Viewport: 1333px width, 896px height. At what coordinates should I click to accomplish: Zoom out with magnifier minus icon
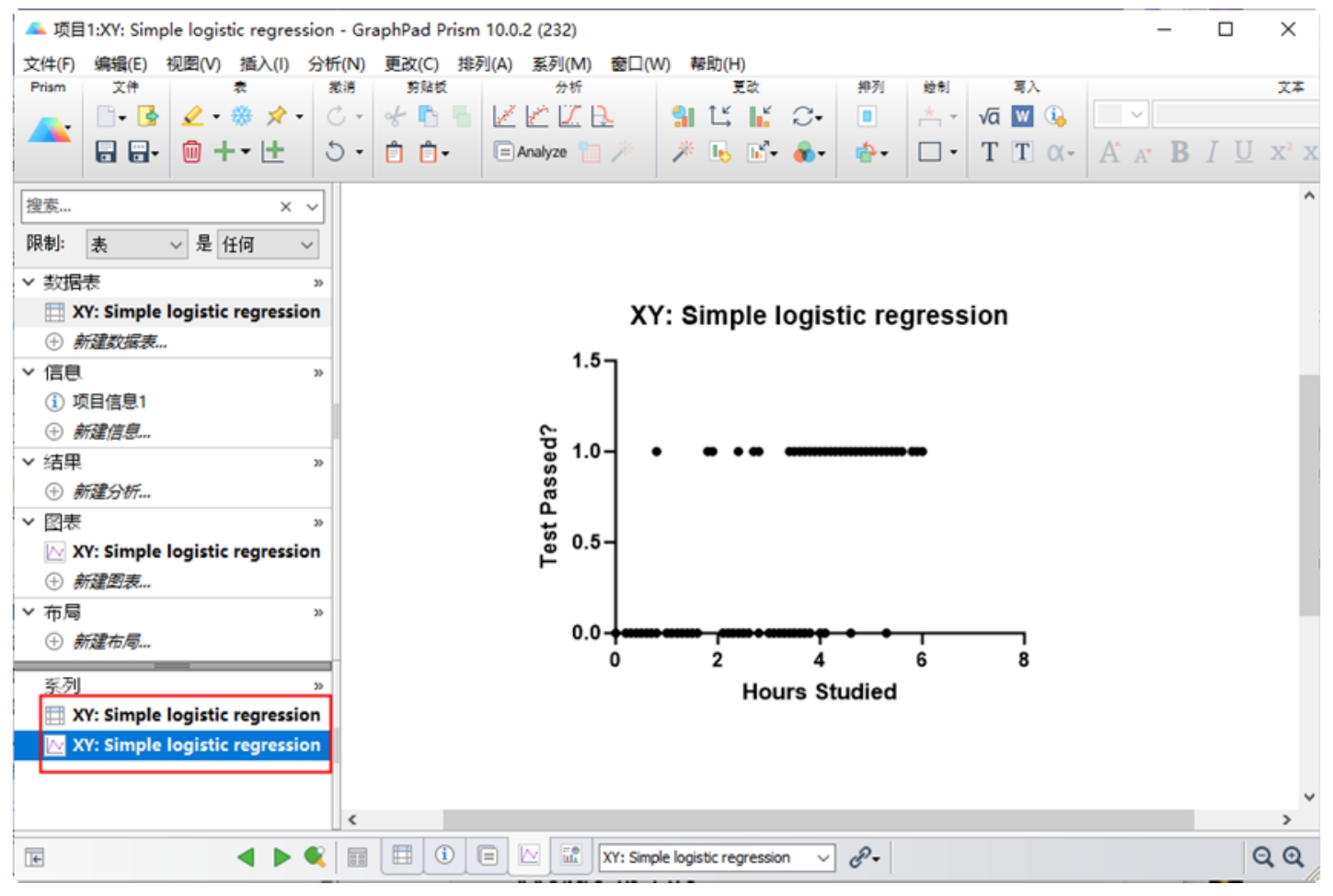click(1263, 856)
